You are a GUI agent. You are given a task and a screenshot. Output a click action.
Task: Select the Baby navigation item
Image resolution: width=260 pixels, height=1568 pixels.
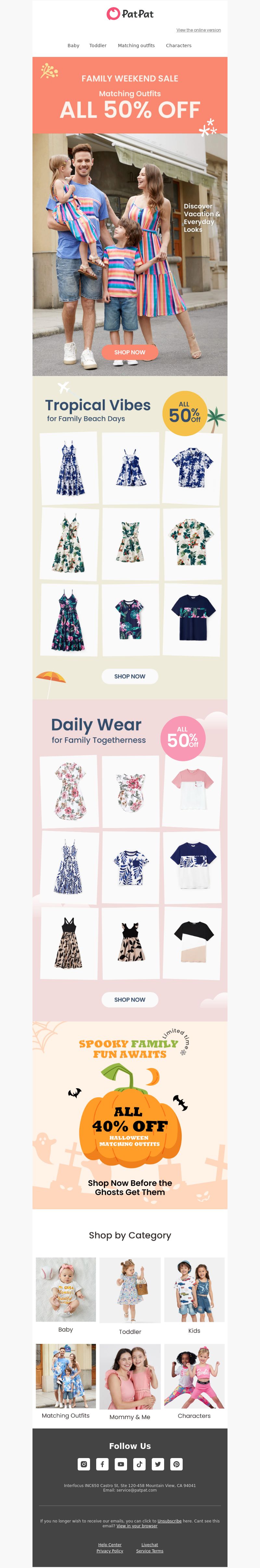click(73, 46)
